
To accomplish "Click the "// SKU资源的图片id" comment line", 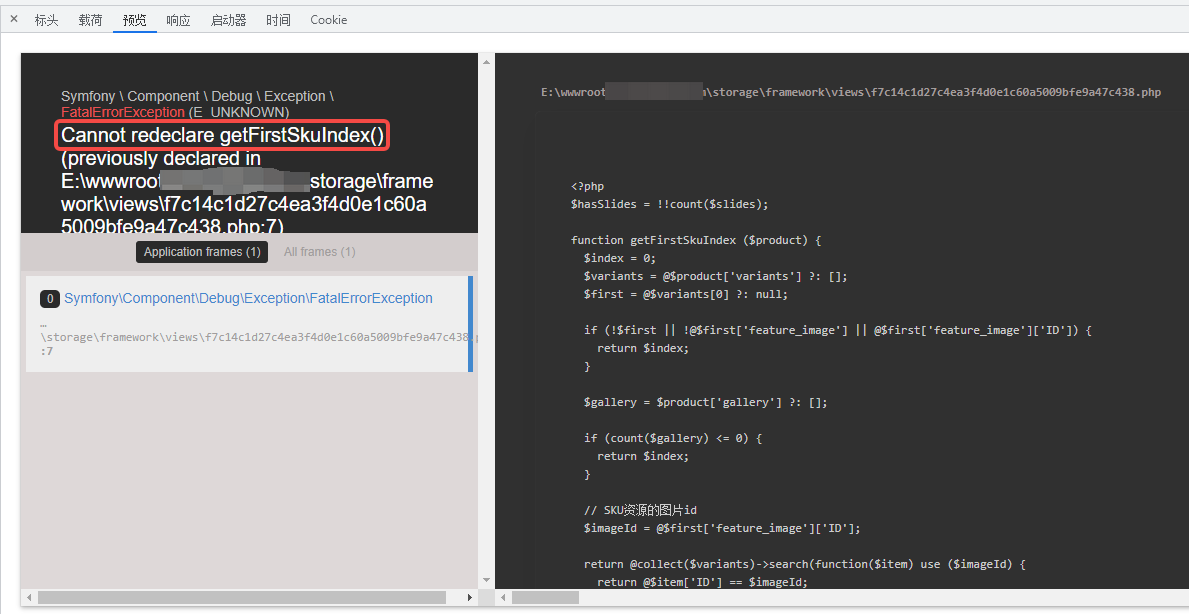I will coord(642,510).
